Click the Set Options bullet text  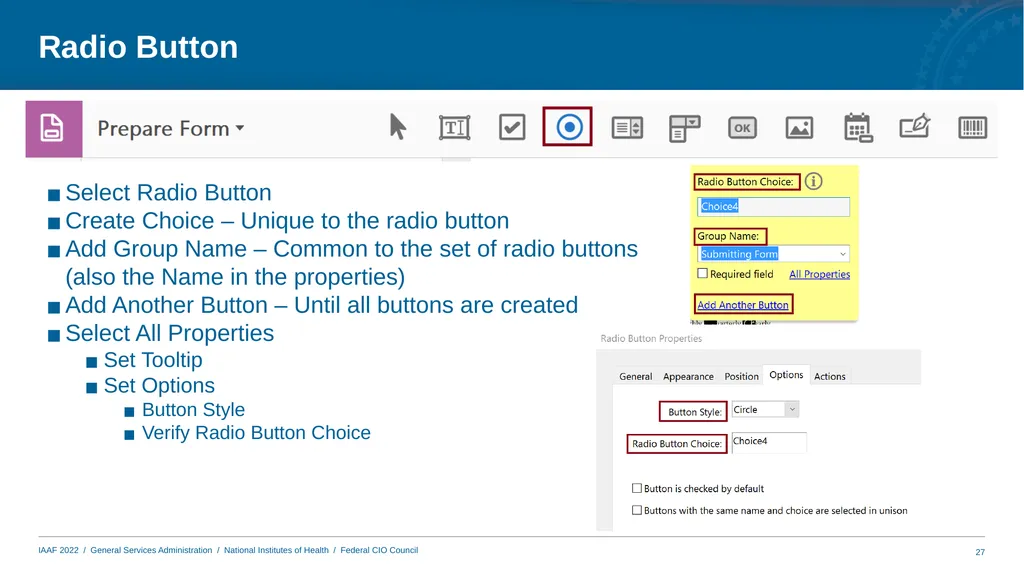click(x=159, y=386)
